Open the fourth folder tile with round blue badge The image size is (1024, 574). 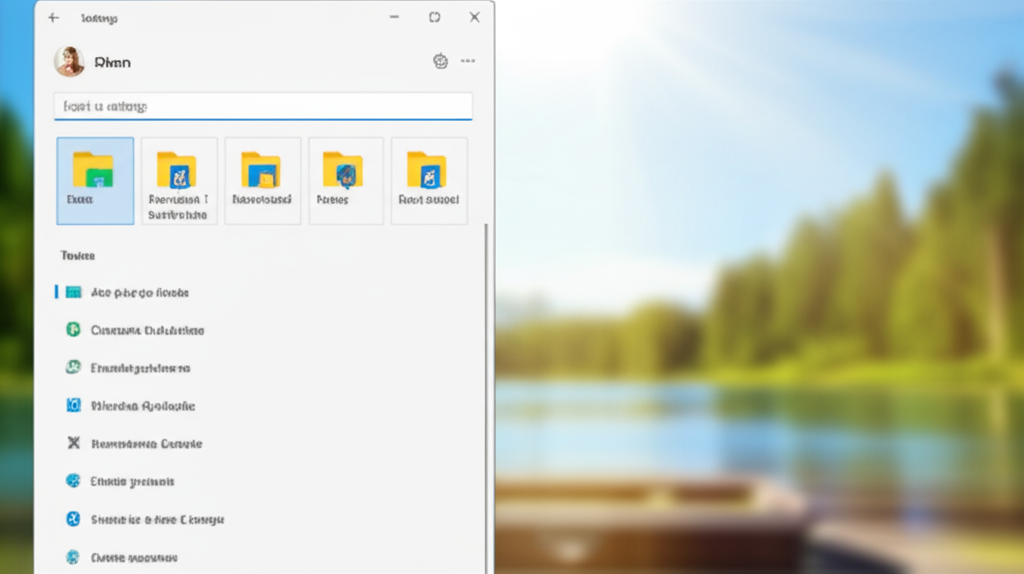coord(345,180)
